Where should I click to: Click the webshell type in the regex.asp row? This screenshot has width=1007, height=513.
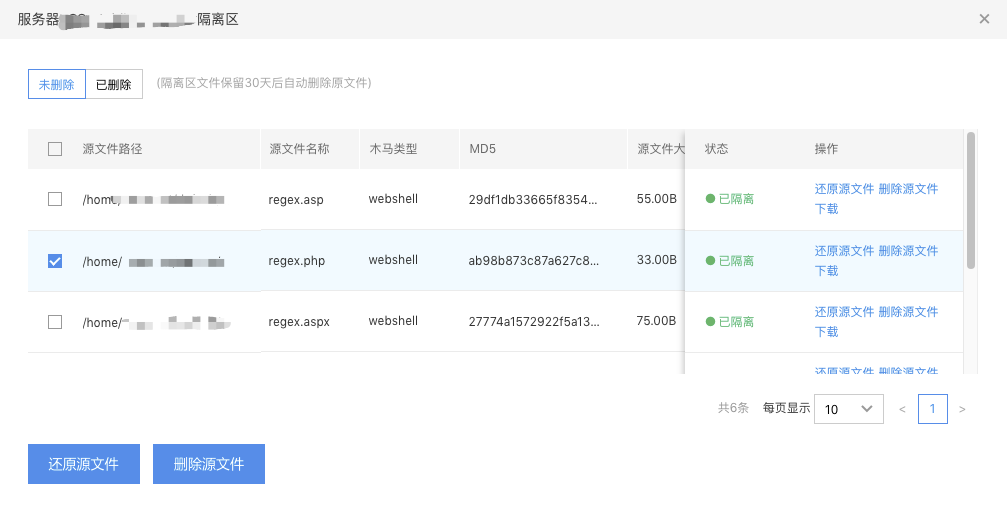tap(393, 199)
